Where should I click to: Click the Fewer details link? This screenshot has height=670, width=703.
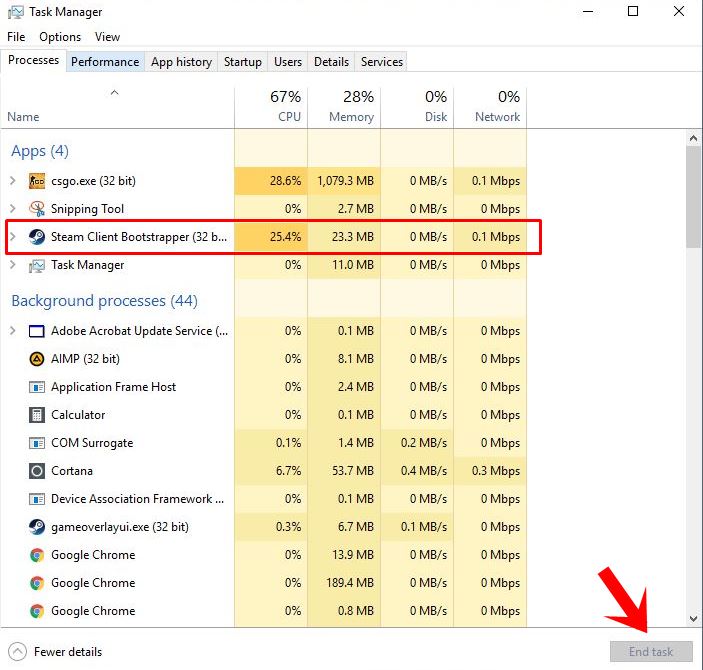pos(68,652)
